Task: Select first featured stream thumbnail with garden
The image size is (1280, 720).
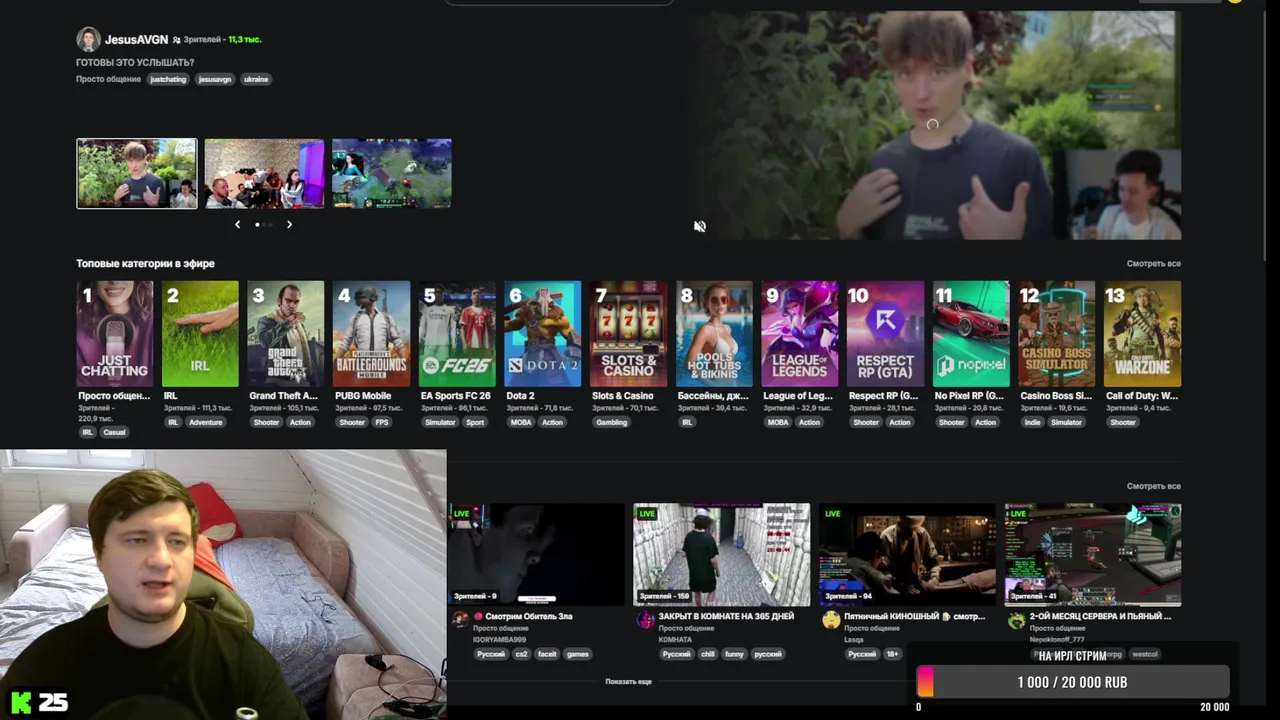Action: 137,173
